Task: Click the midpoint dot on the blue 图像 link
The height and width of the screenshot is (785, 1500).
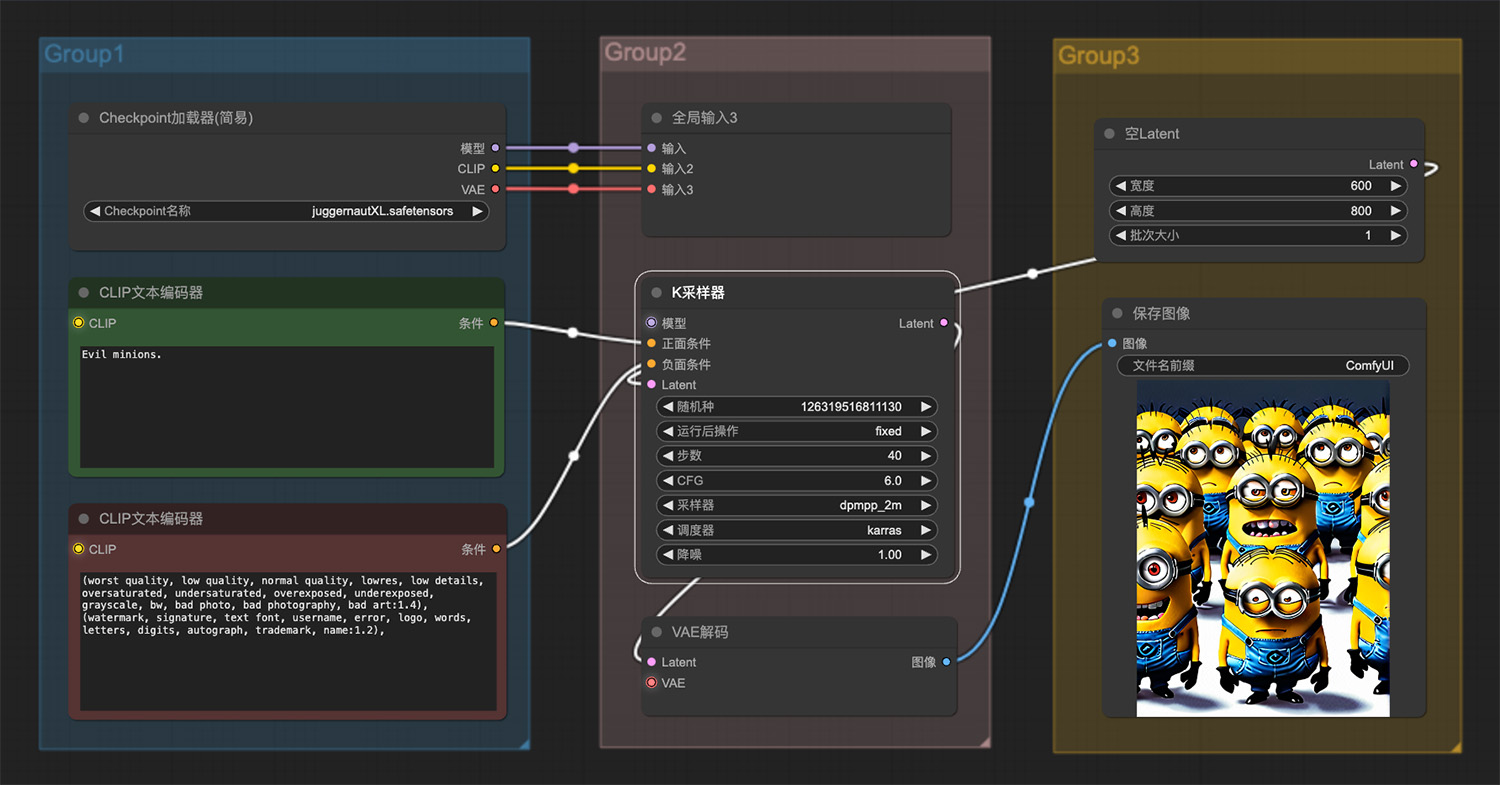Action: [x=1029, y=503]
